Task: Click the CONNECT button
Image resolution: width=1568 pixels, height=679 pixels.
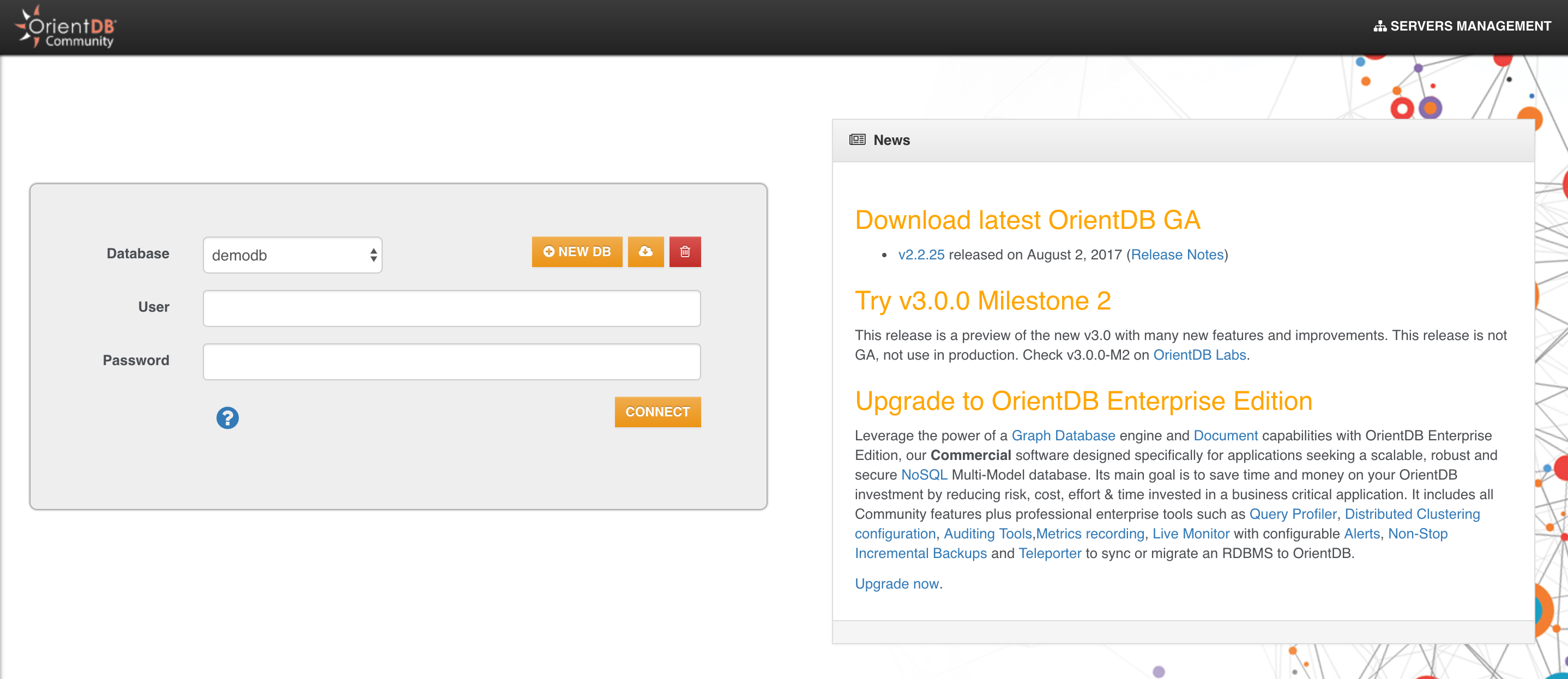Action: pos(657,411)
